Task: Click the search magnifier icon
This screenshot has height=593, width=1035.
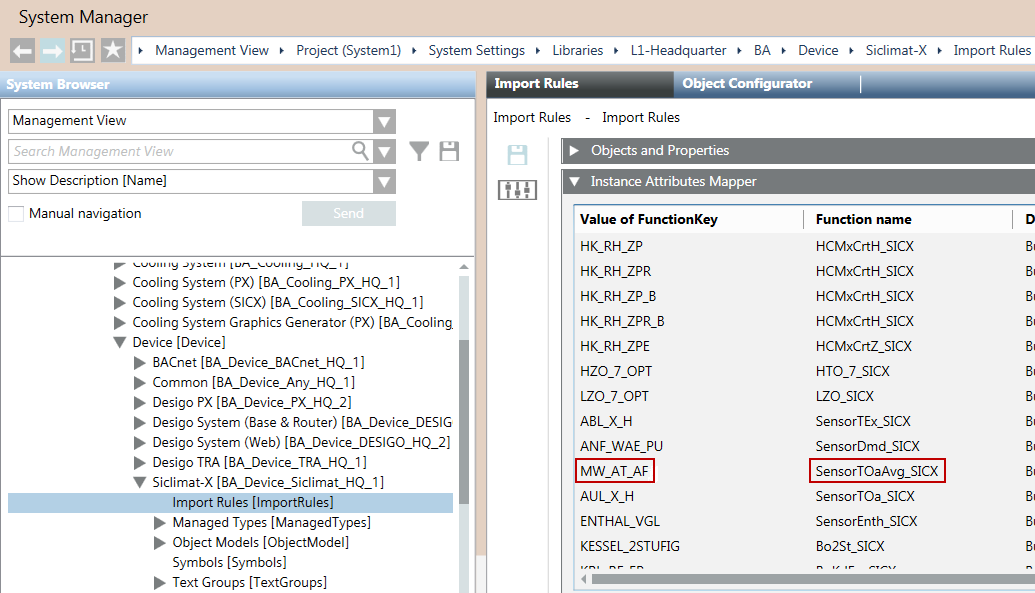Action: click(x=360, y=151)
